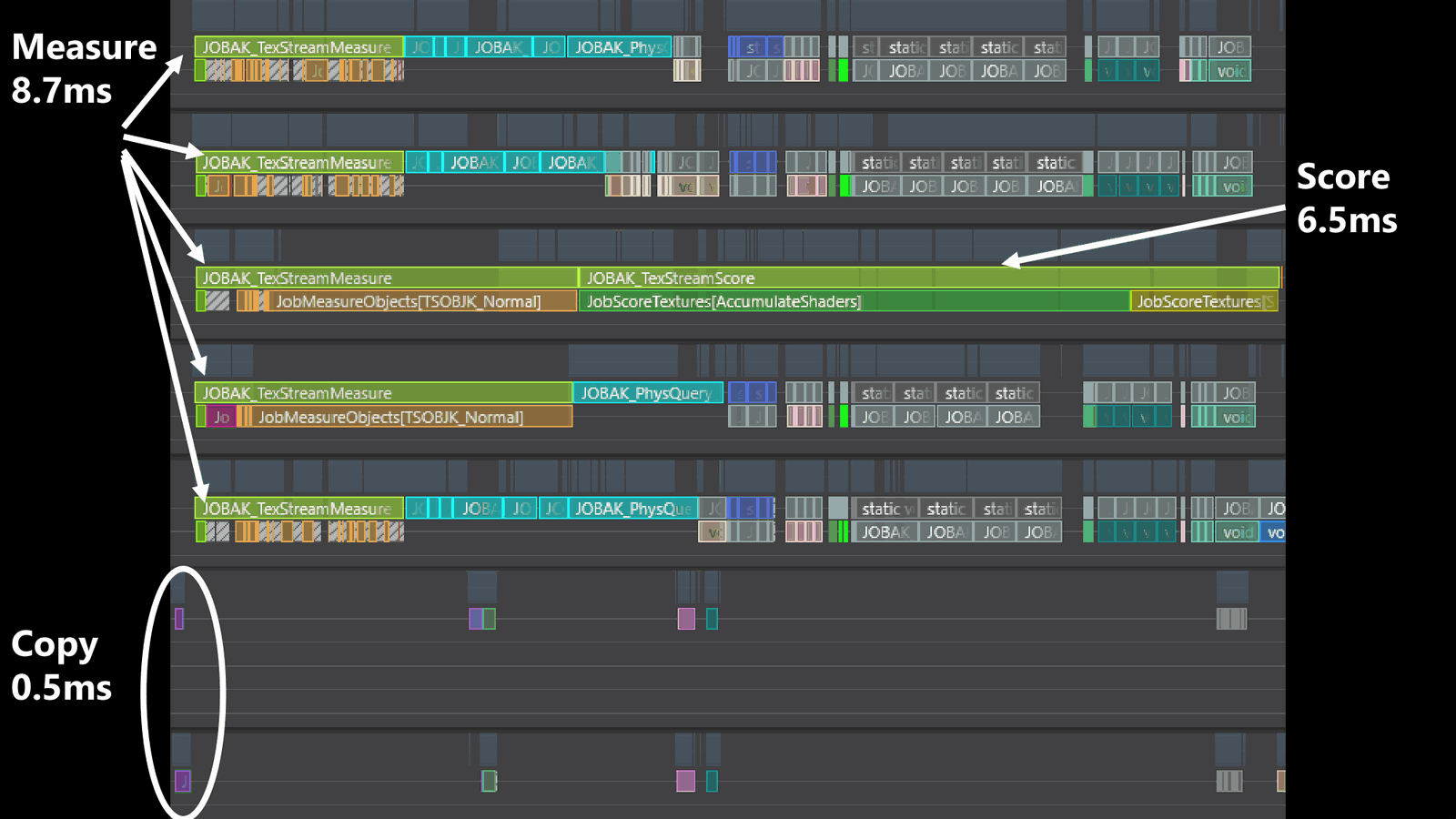Select the purple "J" block in lowest thread
1456x819 pixels.
pos(182,781)
